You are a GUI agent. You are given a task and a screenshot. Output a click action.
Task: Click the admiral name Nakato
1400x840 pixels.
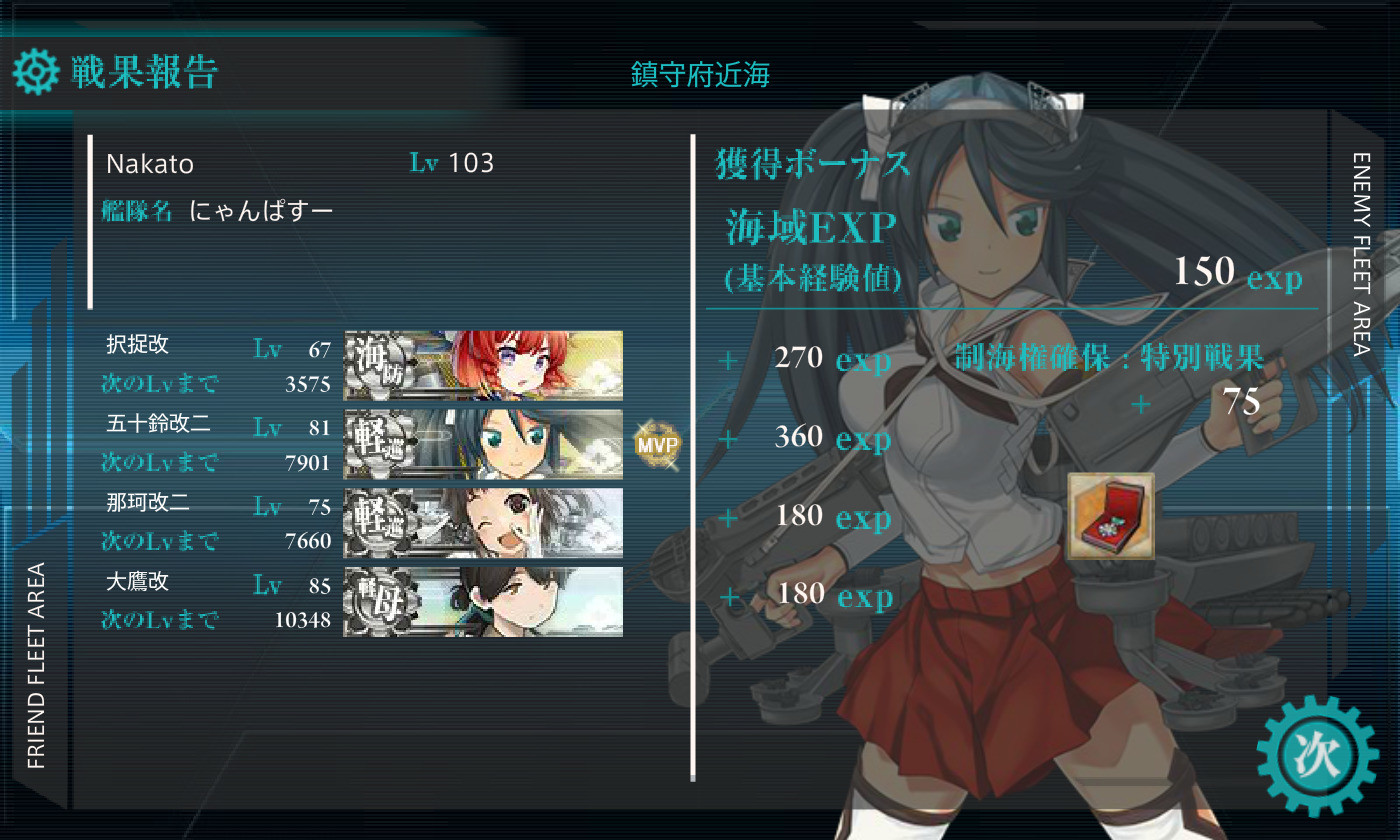150,163
